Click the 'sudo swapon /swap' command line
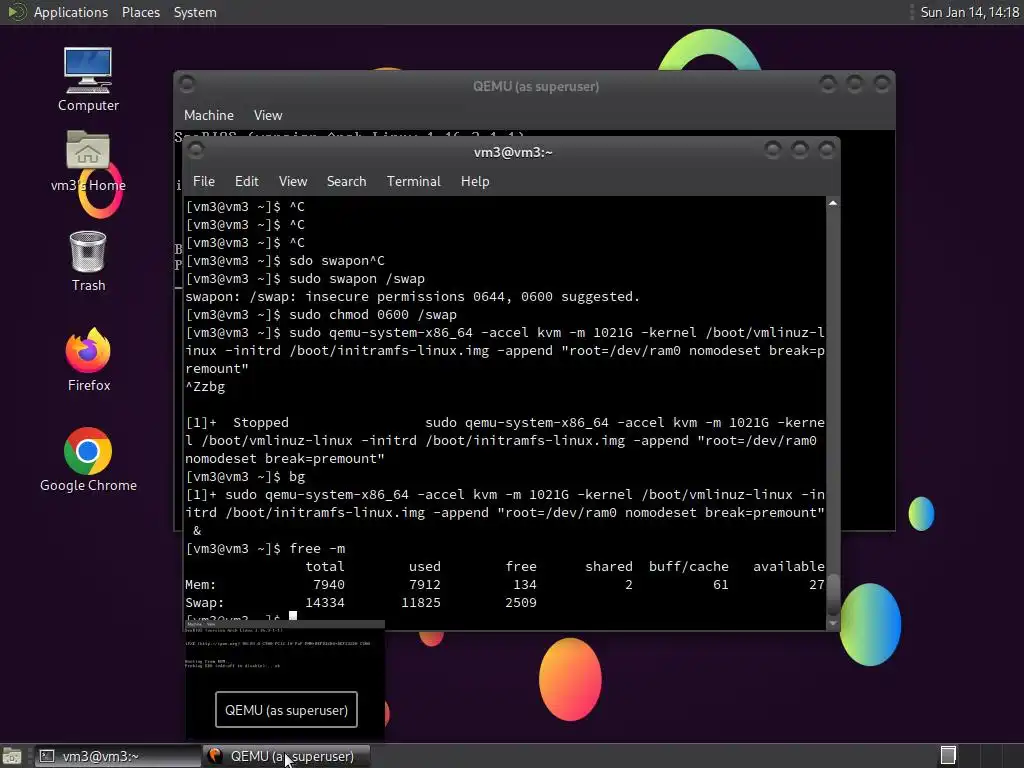The height and width of the screenshot is (768, 1024). click(305, 279)
